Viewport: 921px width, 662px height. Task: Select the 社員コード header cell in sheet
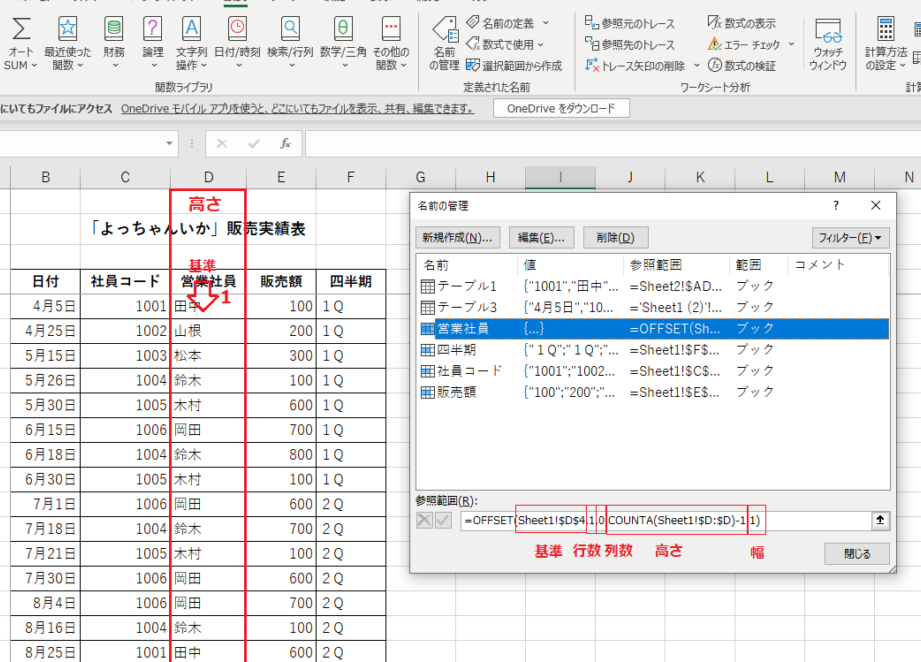coord(125,281)
